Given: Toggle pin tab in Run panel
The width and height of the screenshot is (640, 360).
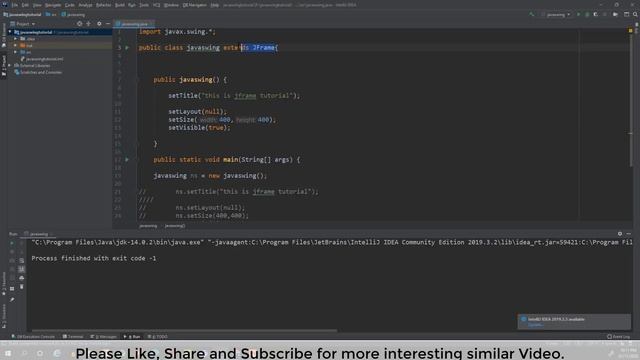Looking at the screenshot, I should coord(12,300).
